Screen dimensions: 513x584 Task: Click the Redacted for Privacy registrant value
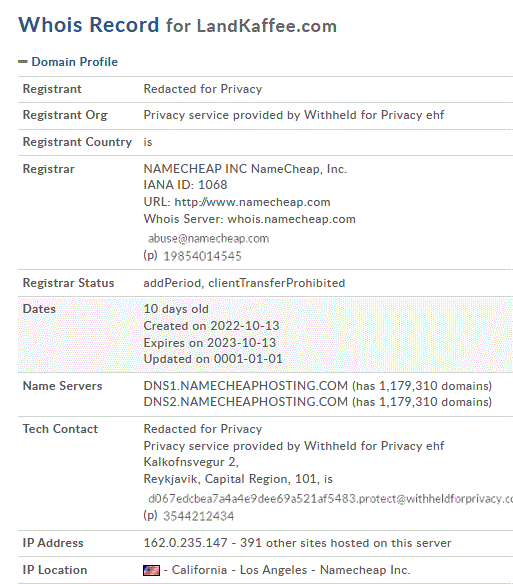tap(203, 89)
